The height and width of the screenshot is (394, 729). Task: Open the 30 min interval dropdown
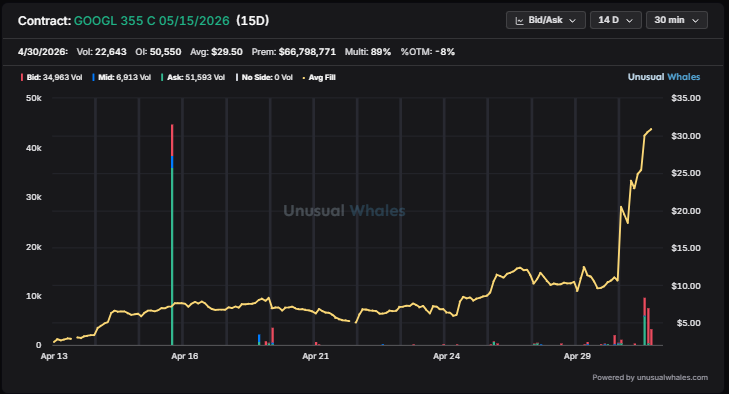pyautogui.click(x=676, y=20)
